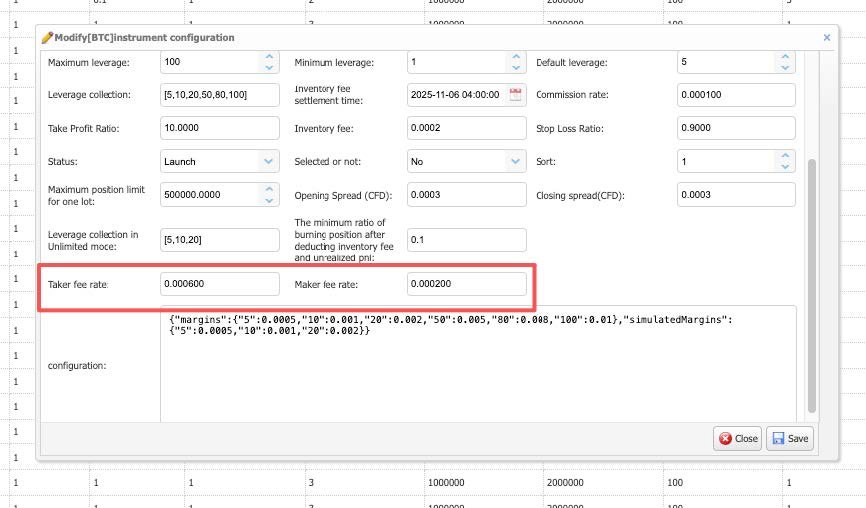Viewport: 866px width, 508px height.
Task: Focus the Opening Spread (CFD) field
Action: tap(466, 195)
